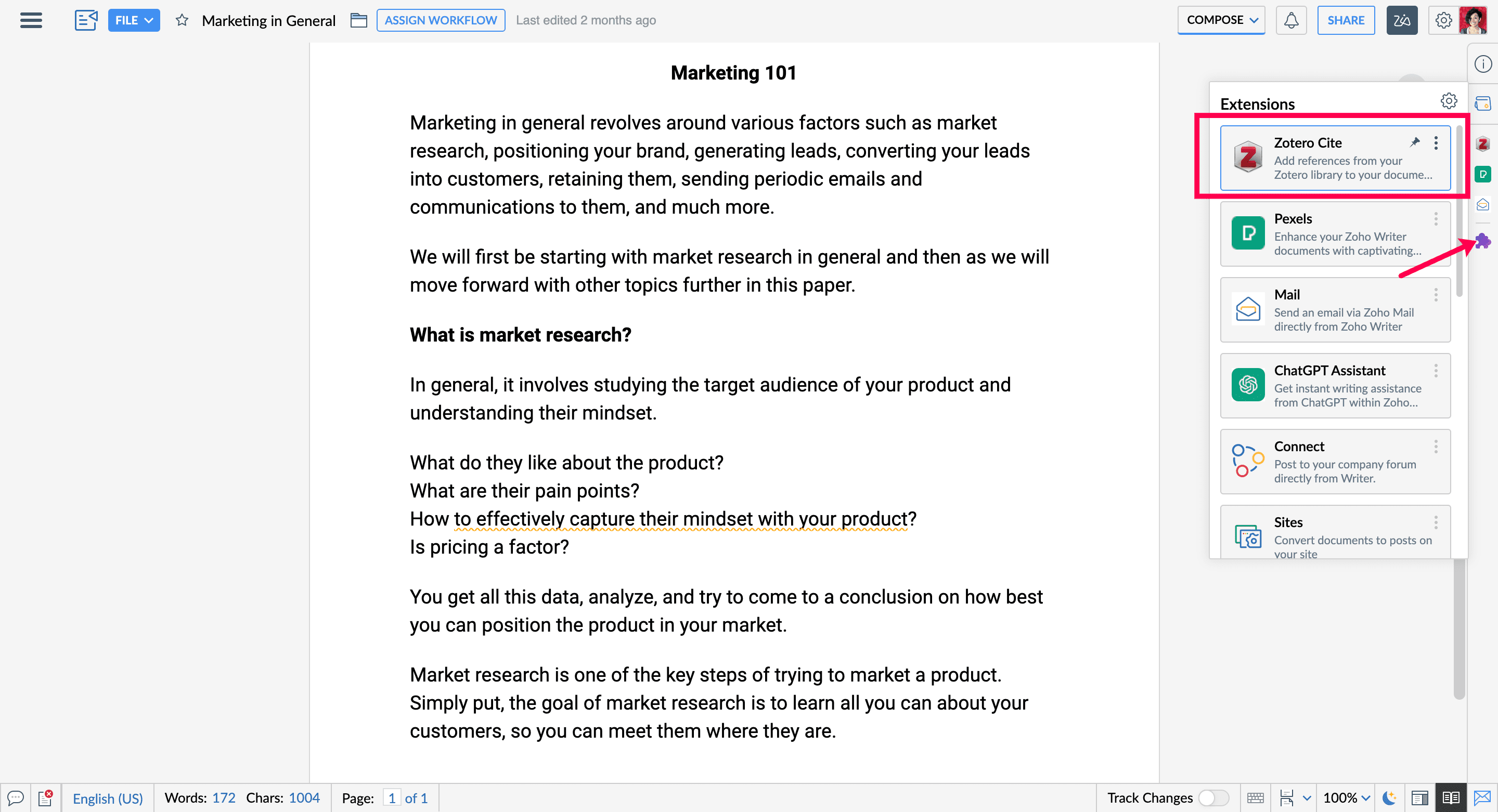Screen dimensions: 1498x812
Task: Open the comments speech bubble icon
Action: click(16, 798)
